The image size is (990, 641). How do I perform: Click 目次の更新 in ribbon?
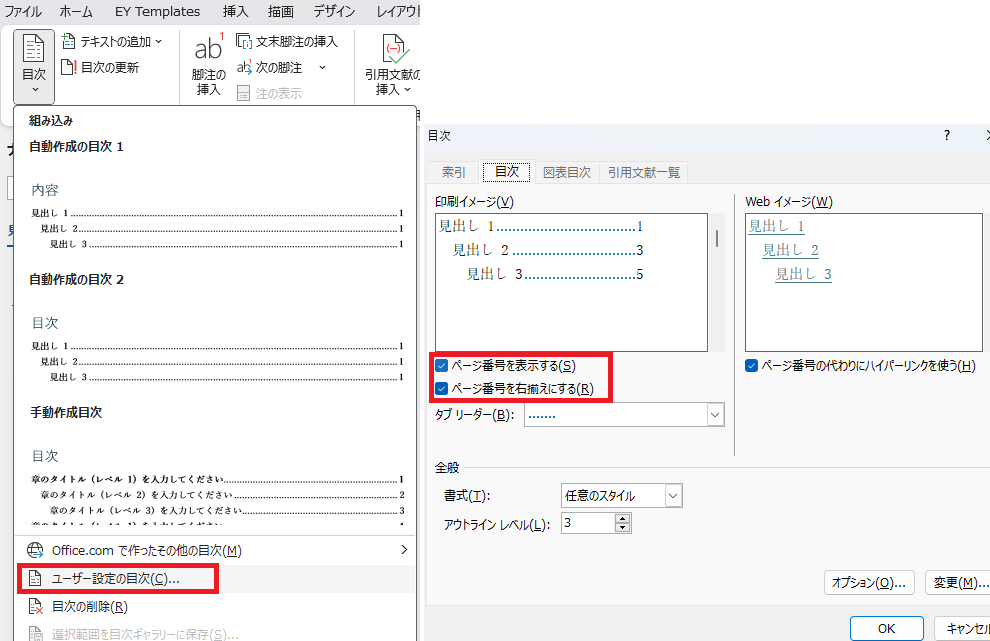tap(100, 68)
